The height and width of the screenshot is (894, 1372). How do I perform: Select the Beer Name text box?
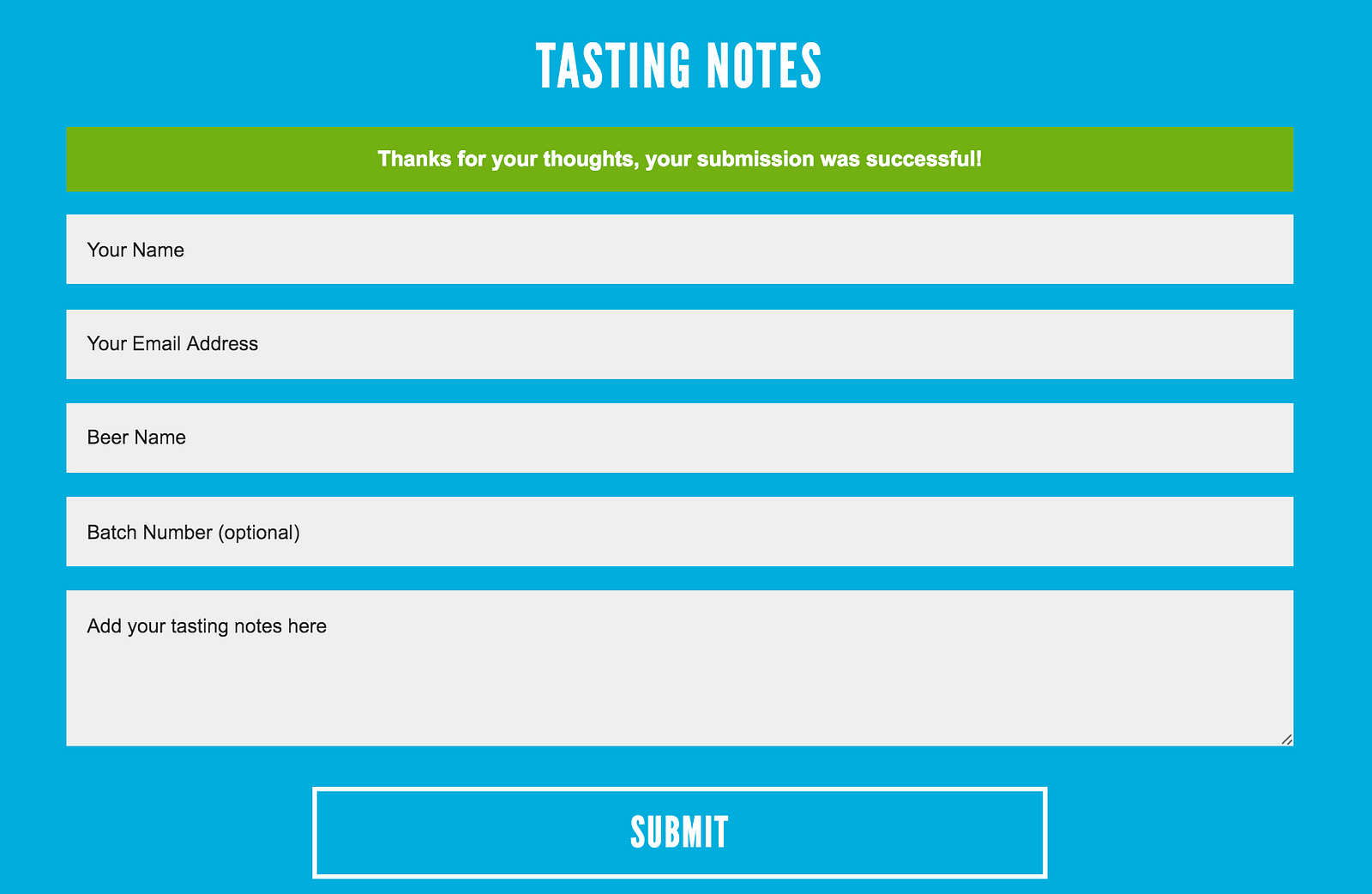click(x=679, y=438)
